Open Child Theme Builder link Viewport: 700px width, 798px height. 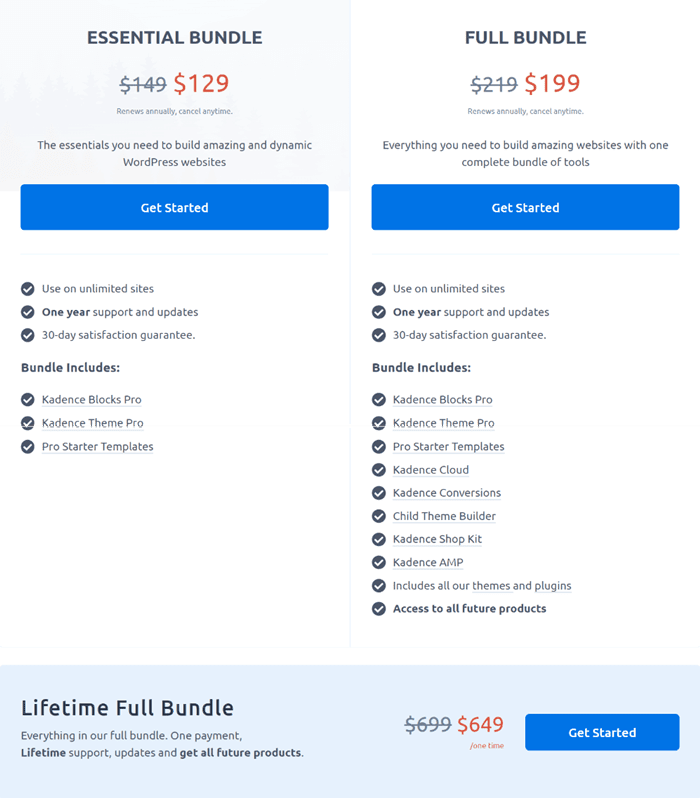coord(444,516)
